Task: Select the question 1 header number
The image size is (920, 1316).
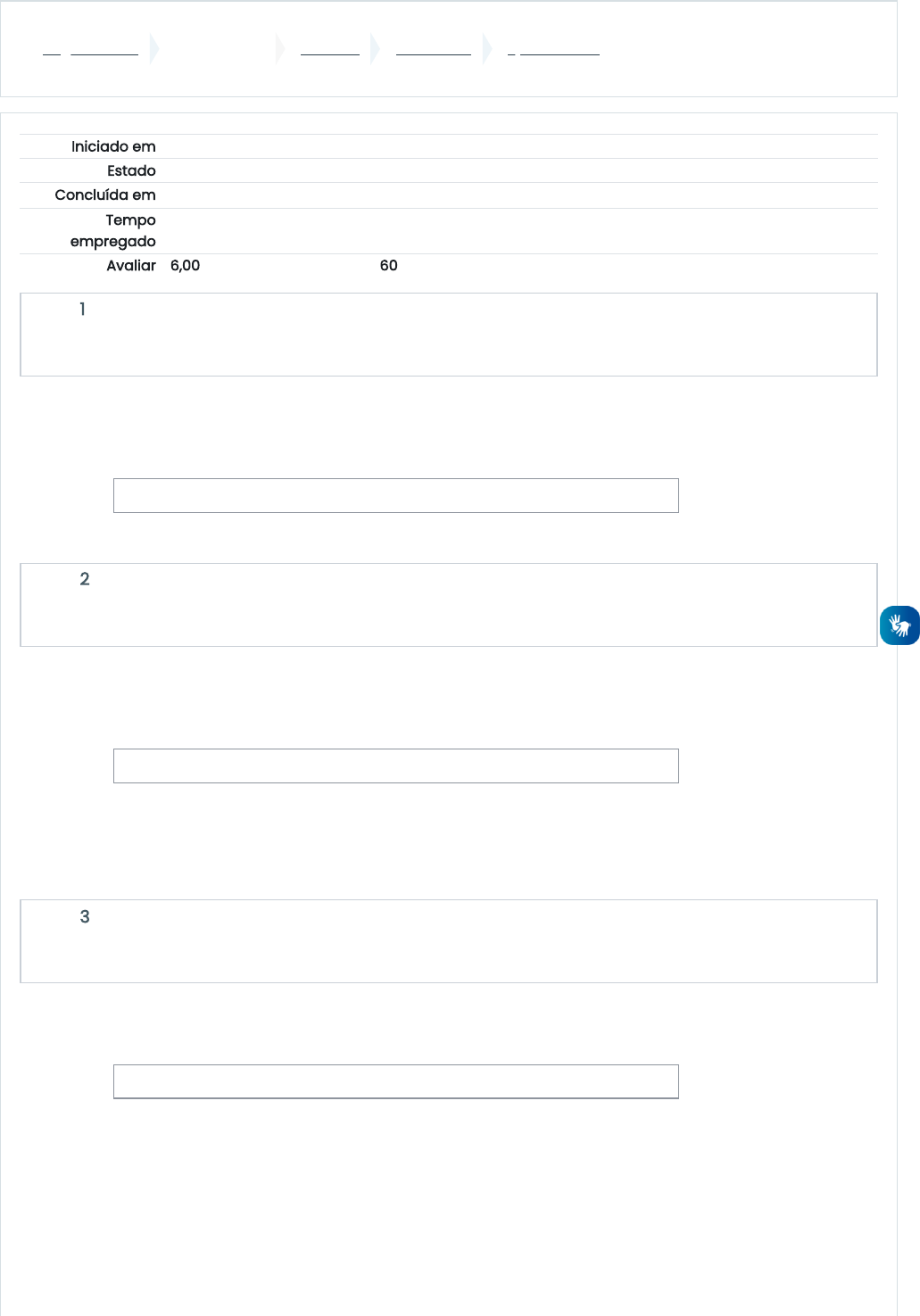Action: coord(83,310)
